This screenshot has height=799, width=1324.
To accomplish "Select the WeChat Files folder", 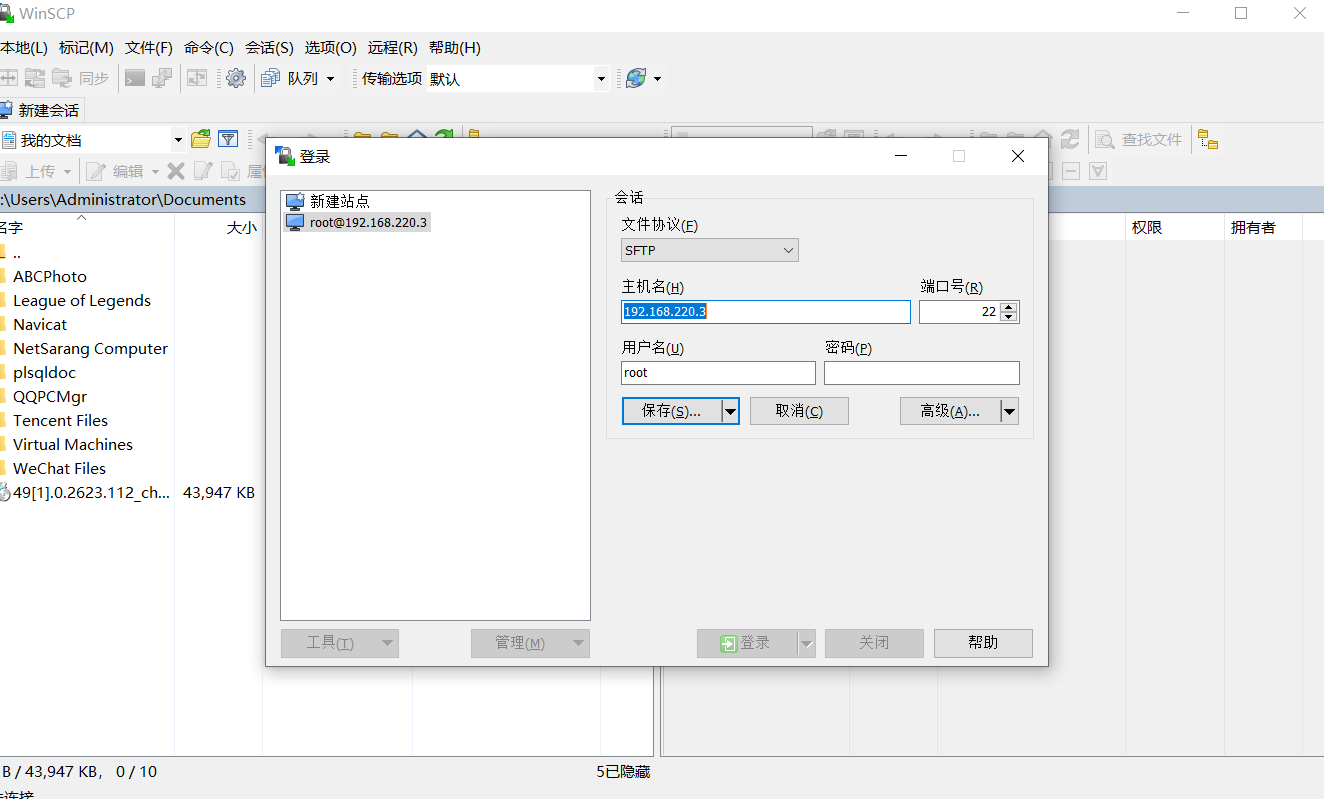I will 59,468.
